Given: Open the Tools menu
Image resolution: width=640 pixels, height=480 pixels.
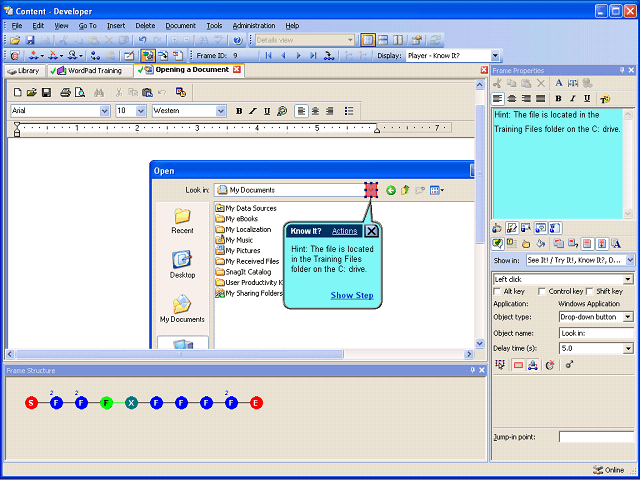Looking at the screenshot, I should [x=214, y=26].
